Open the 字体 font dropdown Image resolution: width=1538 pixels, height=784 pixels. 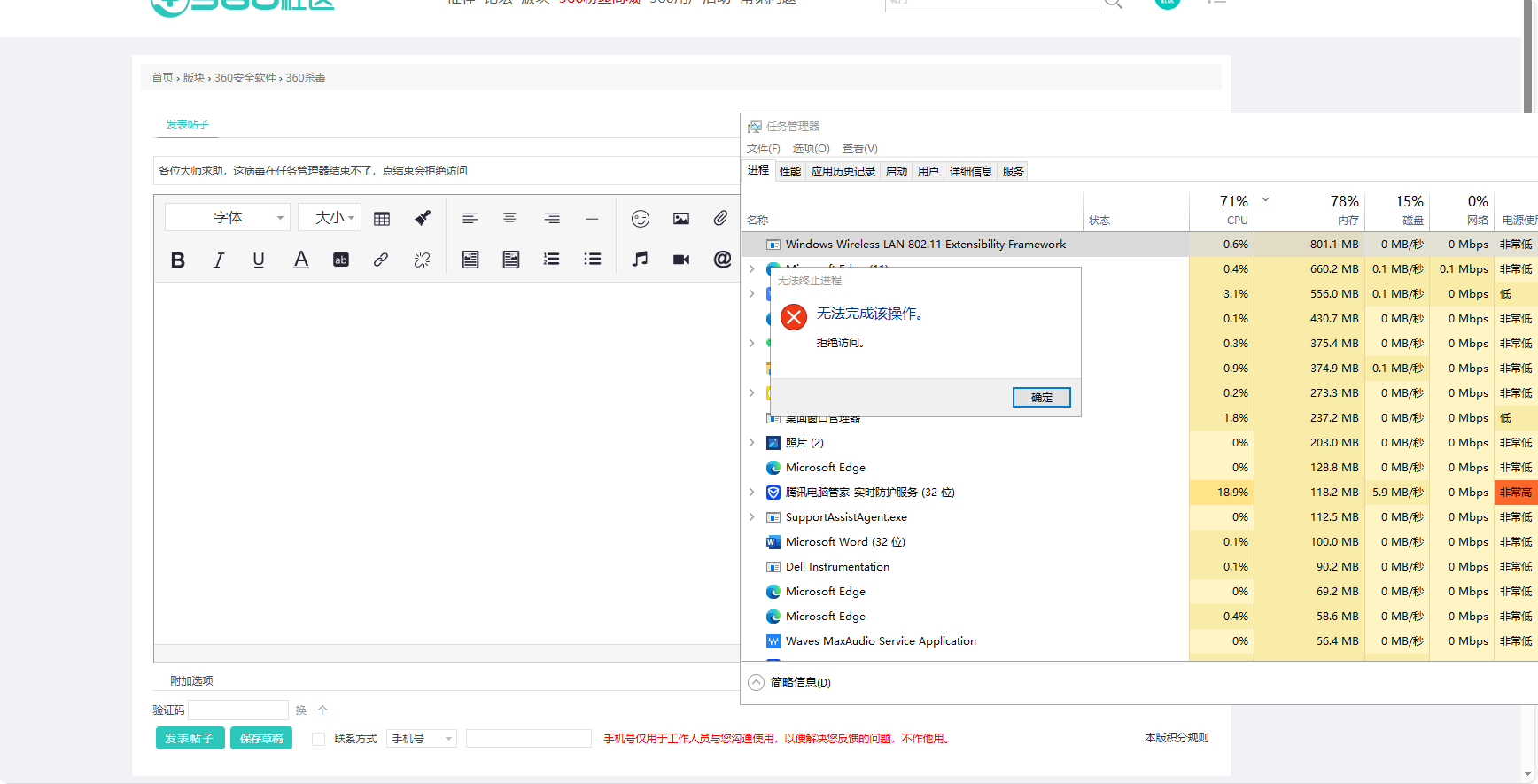[228, 217]
